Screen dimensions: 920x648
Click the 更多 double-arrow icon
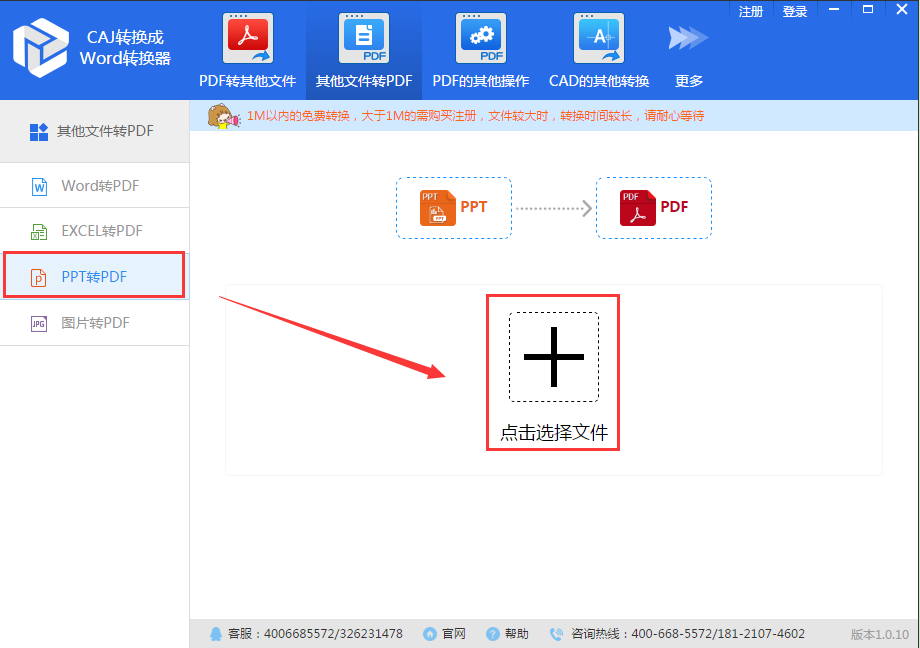pos(688,38)
